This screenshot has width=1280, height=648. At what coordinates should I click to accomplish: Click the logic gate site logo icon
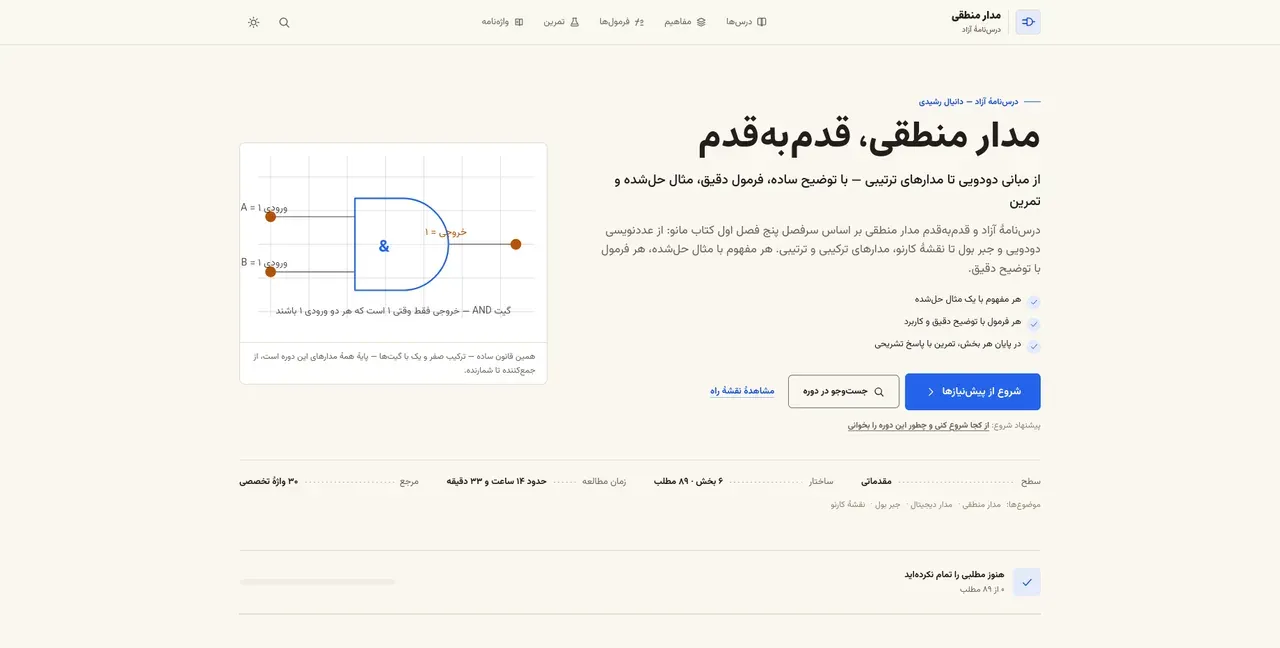1028,22
